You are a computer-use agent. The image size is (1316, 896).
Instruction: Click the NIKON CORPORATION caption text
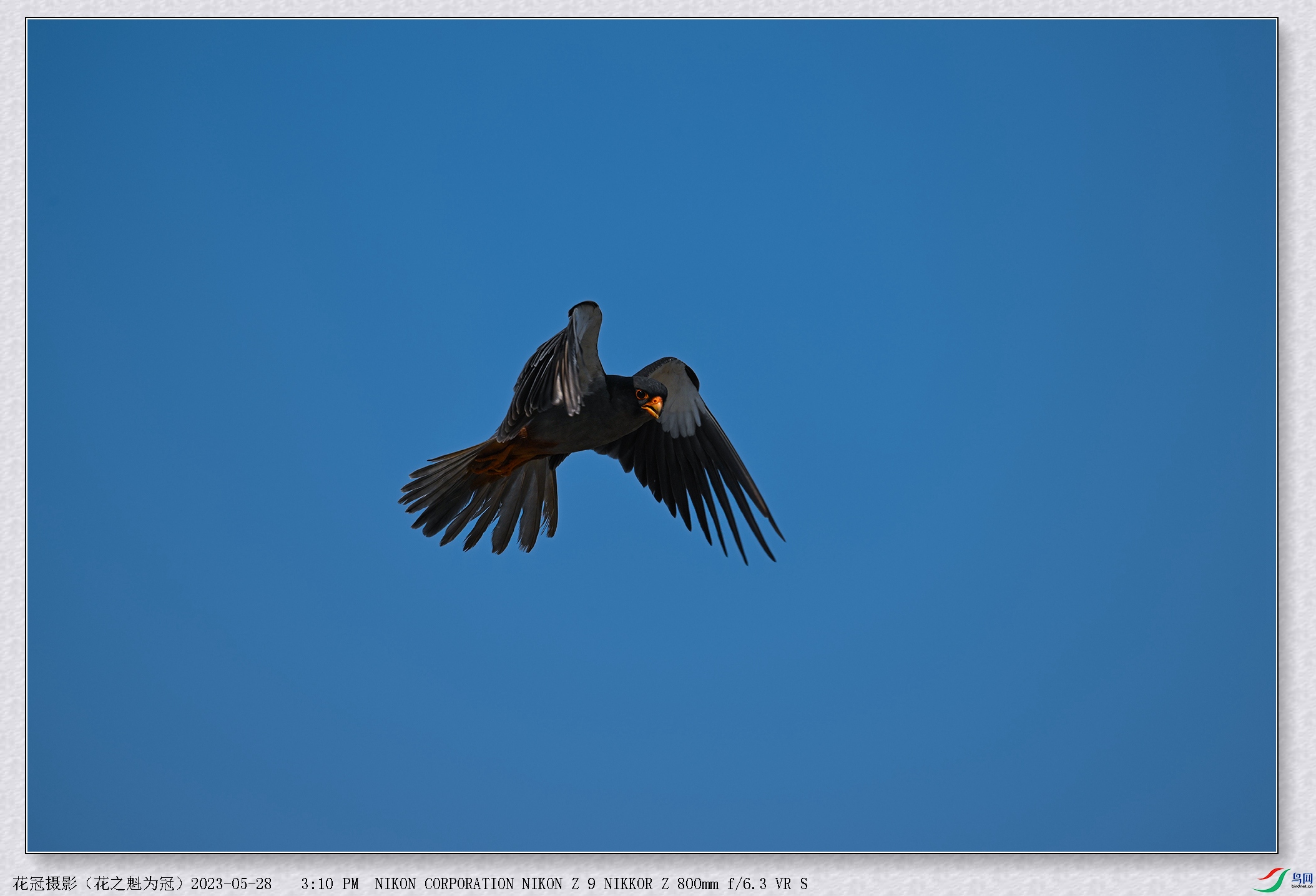(443, 884)
